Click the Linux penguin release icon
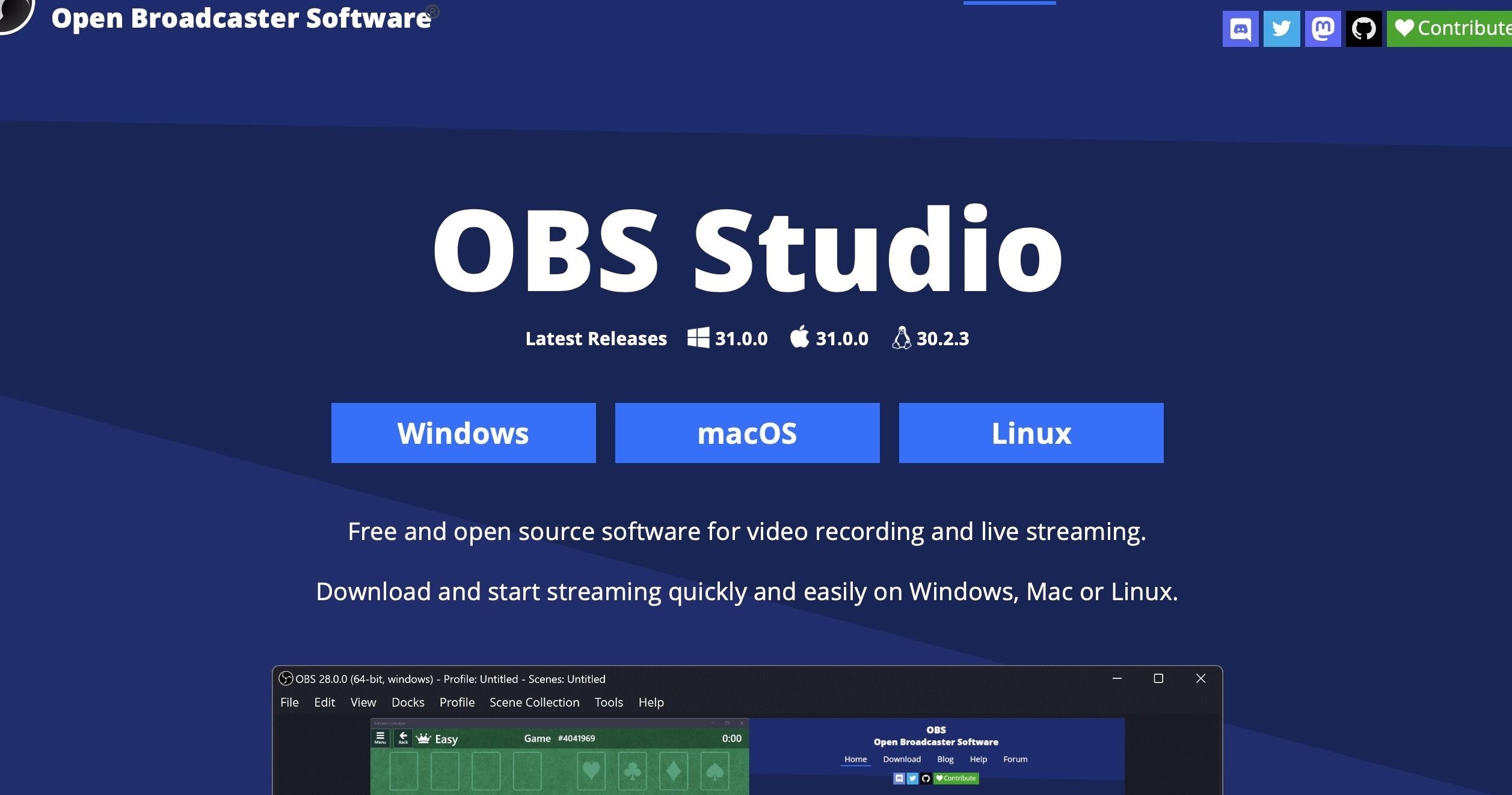The image size is (1512, 795). coord(901,338)
